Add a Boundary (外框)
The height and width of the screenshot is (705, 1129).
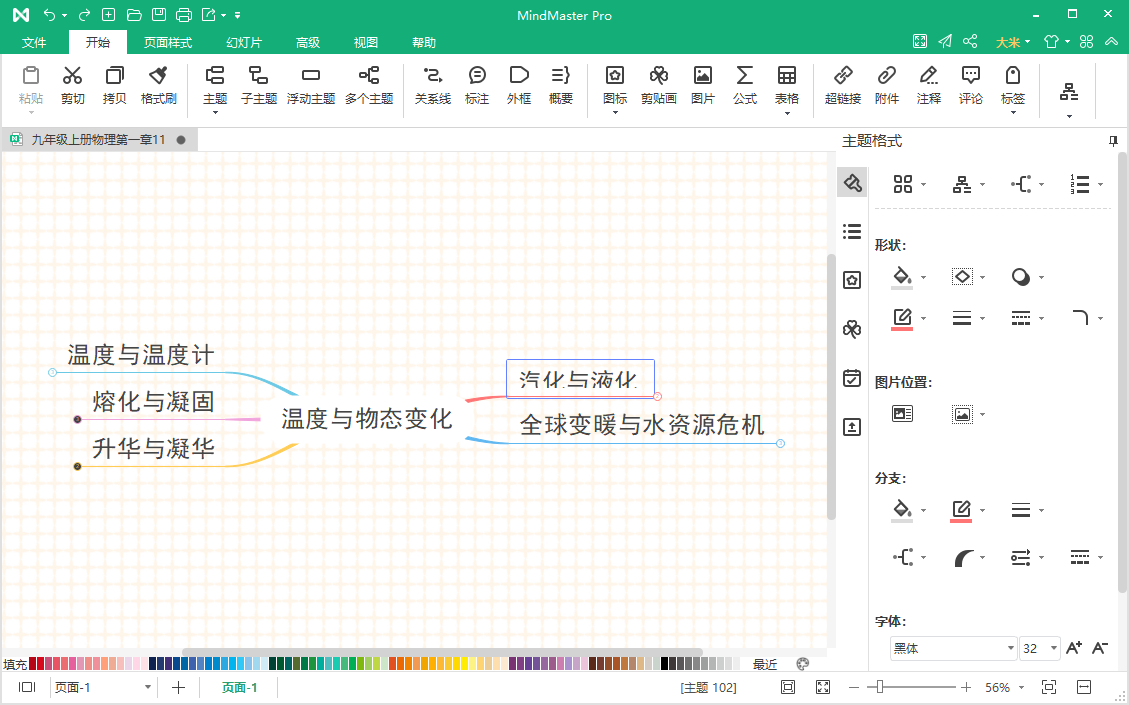coord(518,85)
